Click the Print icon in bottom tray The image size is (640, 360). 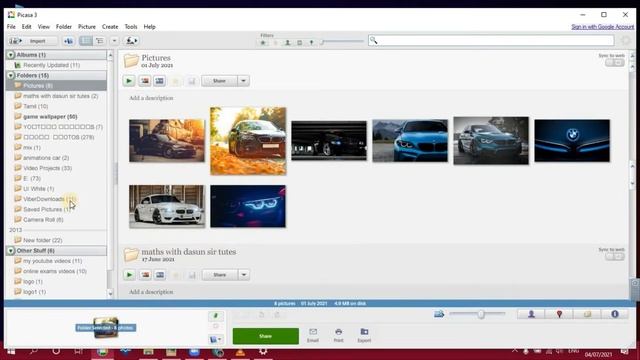click(338, 335)
